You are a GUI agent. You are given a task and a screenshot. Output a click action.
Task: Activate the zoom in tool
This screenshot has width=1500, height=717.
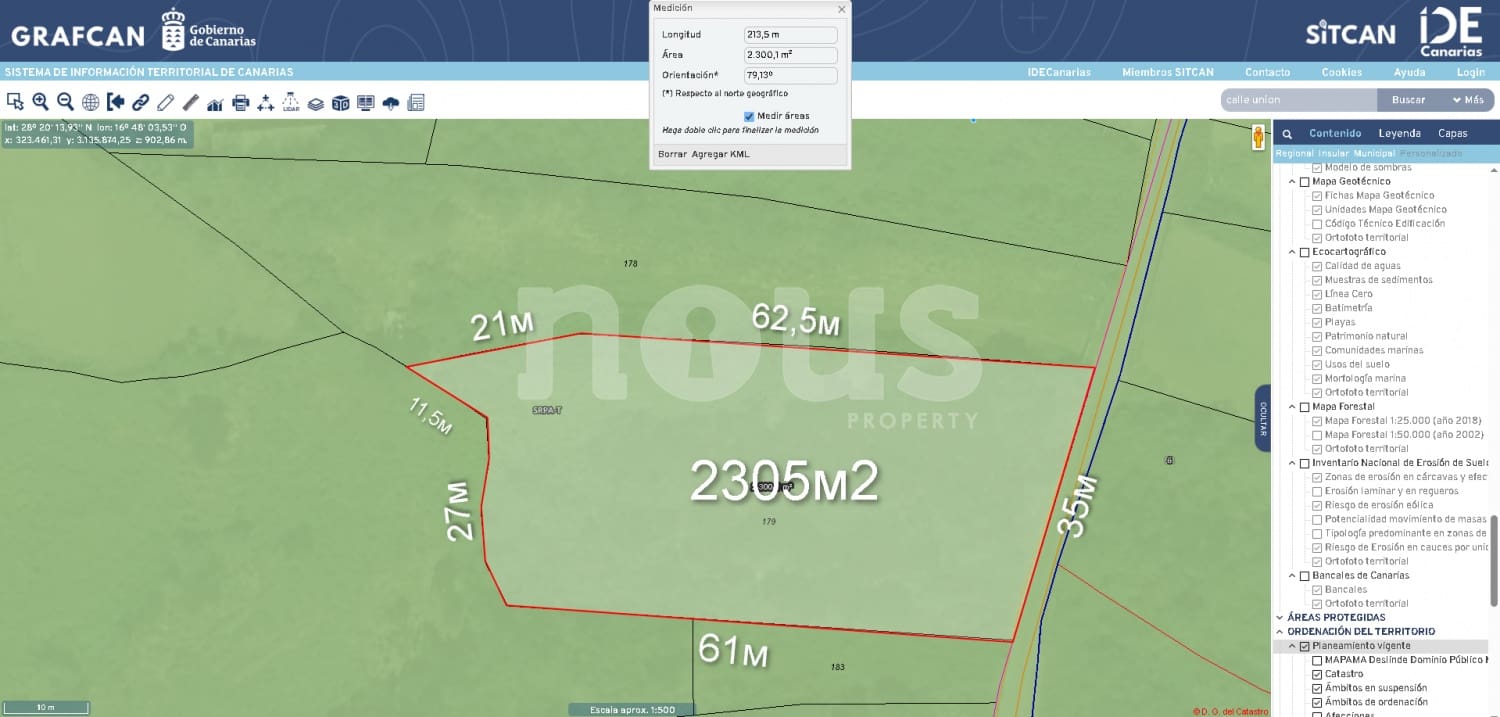coord(40,101)
